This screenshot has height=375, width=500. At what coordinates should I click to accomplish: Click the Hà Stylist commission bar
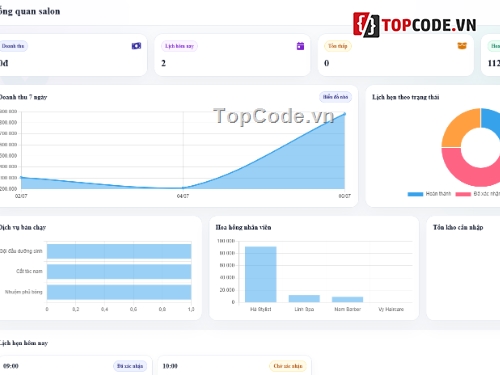(x=261, y=274)
